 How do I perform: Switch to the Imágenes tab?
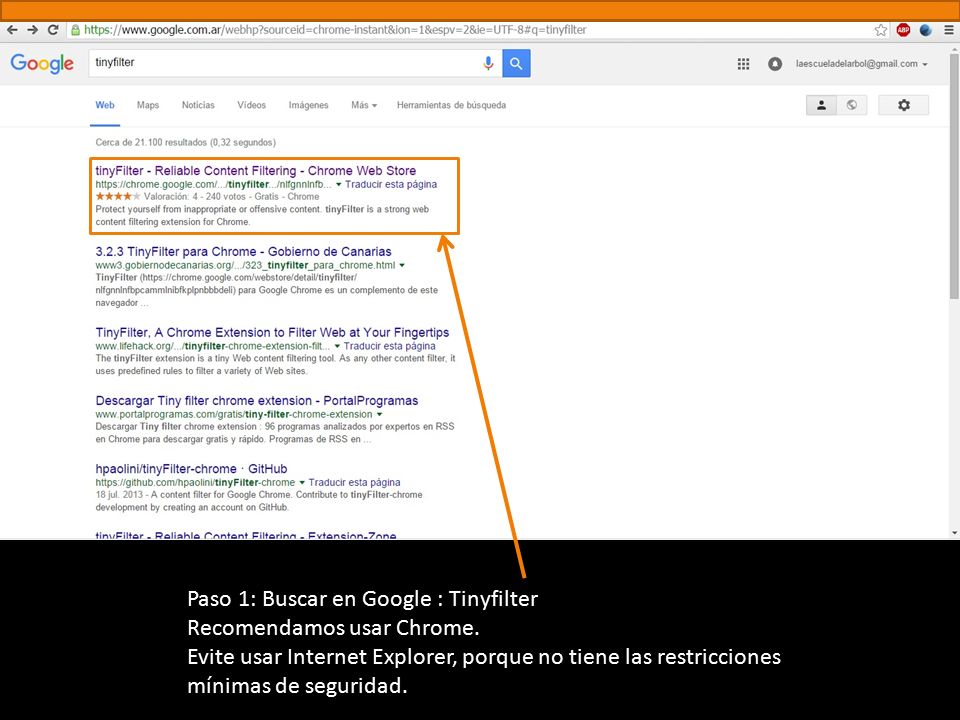coord(309,105)
